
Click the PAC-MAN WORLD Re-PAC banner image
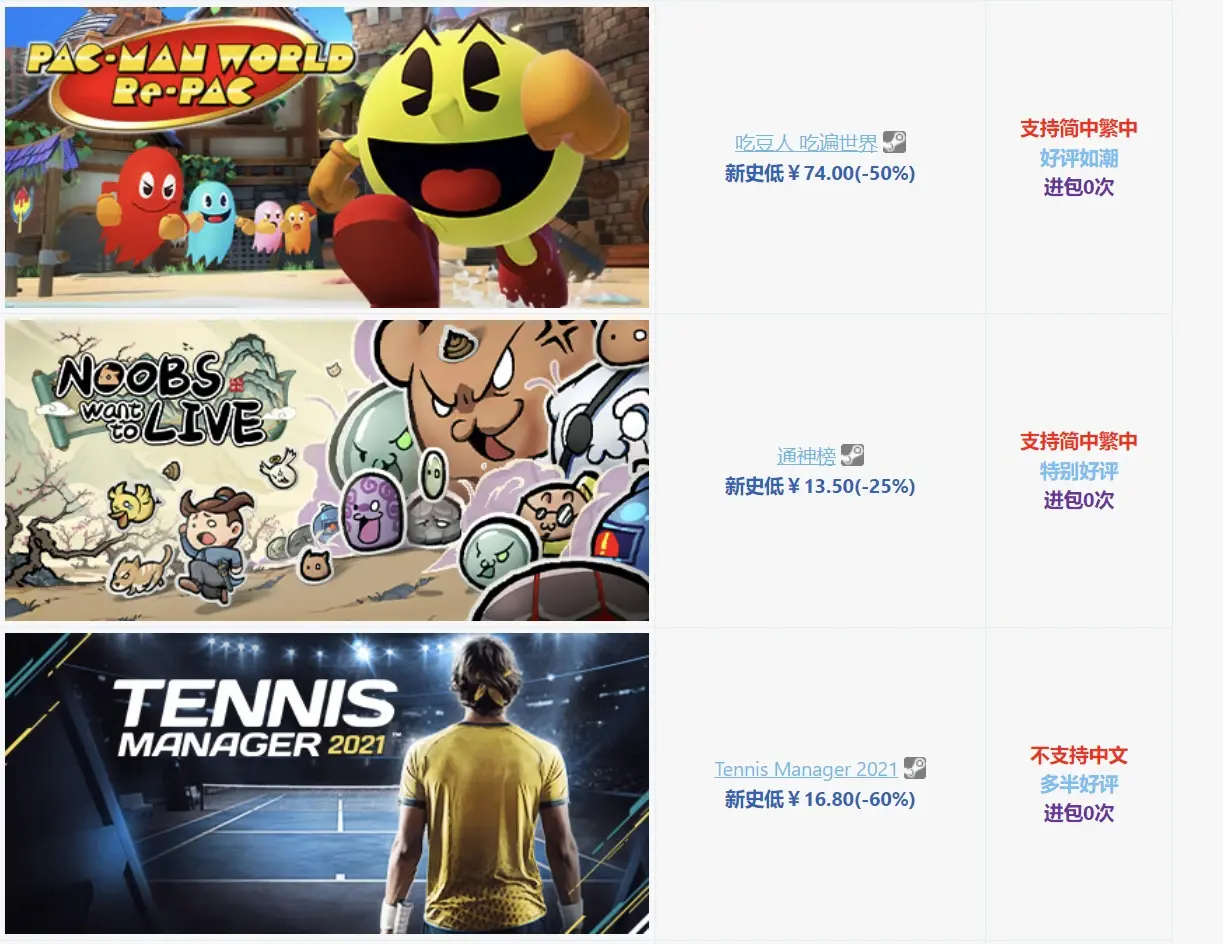click(327, 157)
